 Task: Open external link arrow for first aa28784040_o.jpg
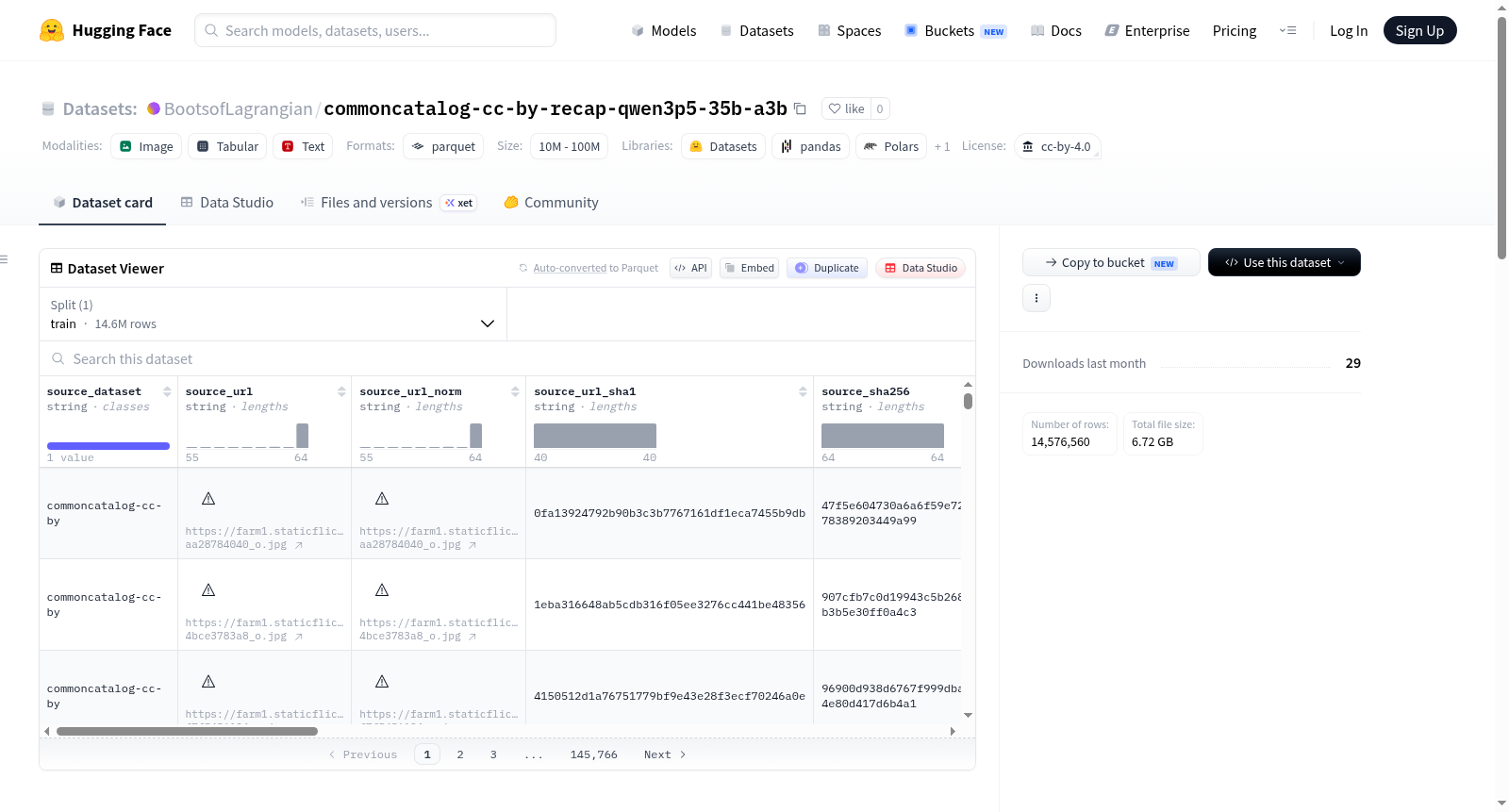(299, 545)
